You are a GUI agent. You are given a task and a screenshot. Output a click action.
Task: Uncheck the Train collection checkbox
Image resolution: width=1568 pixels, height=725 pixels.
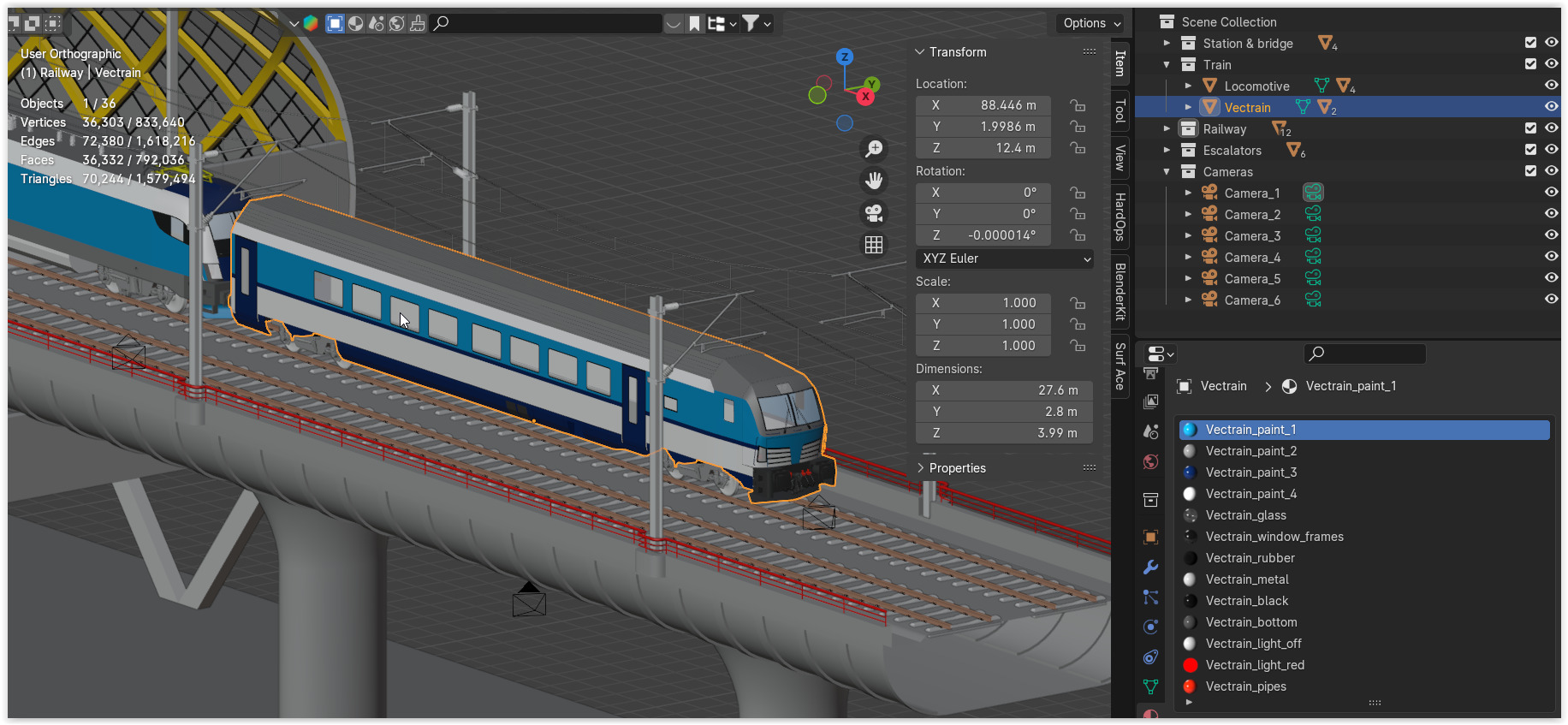coord(1531,63)
